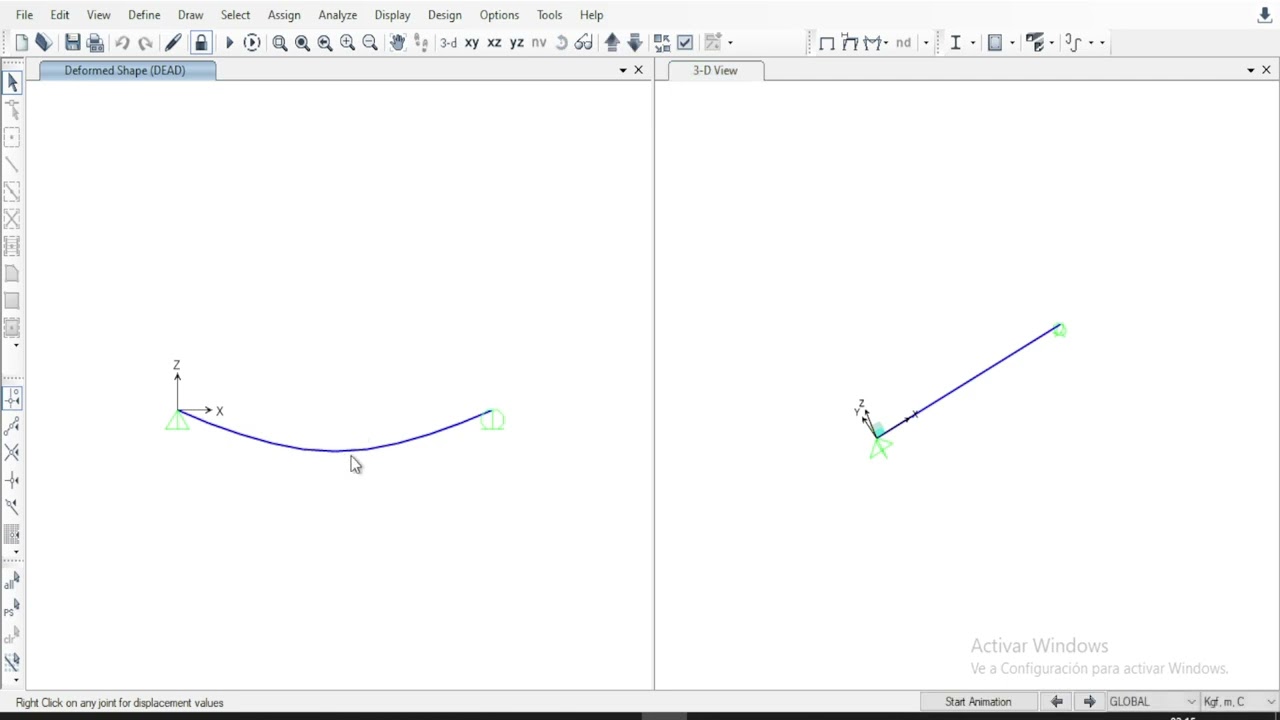Click the Show Deformed Shape icon
The width and height of the screenshot is (1280, 720).
tap(850, 42)
